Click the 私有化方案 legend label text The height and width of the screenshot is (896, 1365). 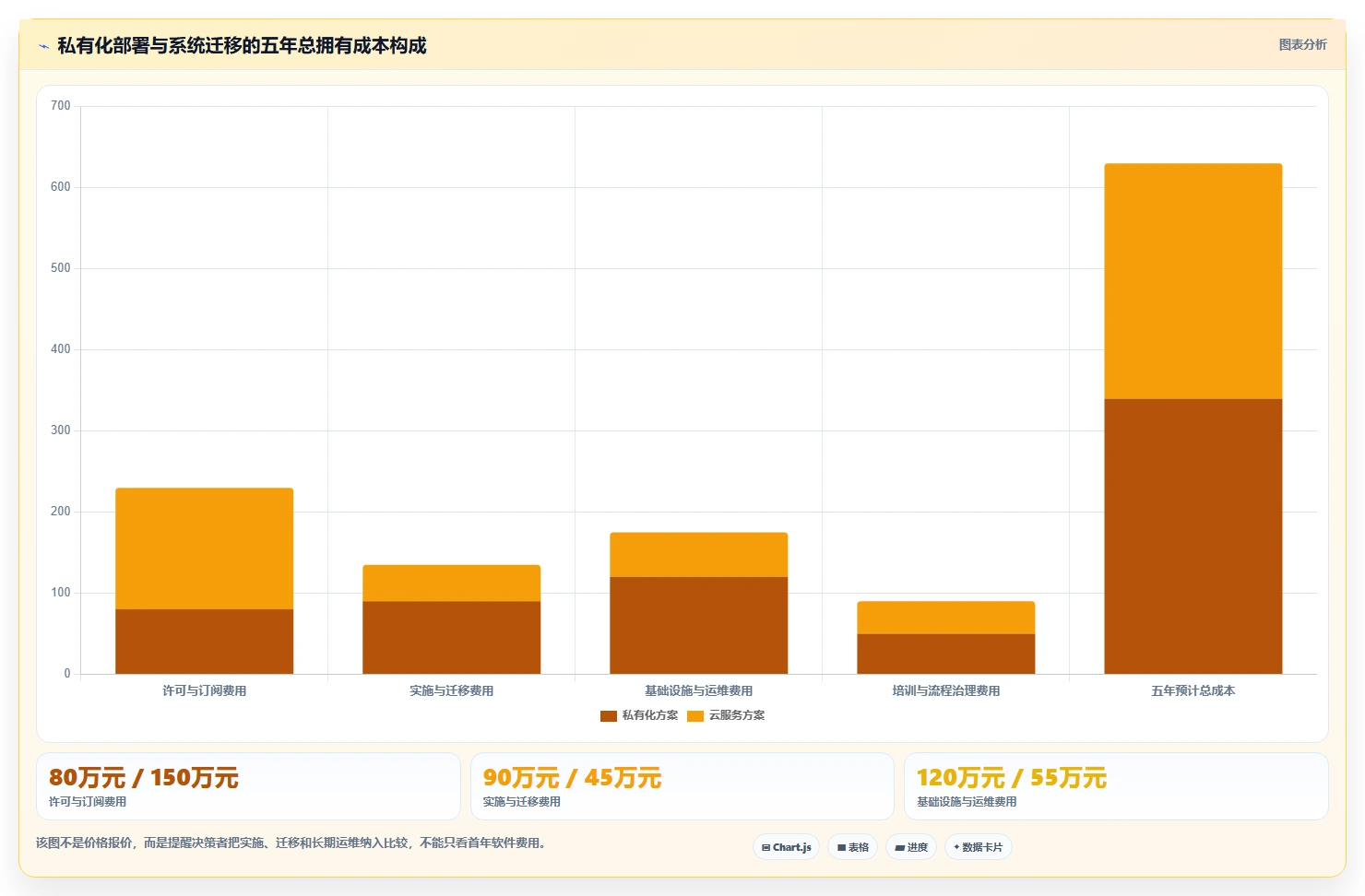(x=649, y=715)
